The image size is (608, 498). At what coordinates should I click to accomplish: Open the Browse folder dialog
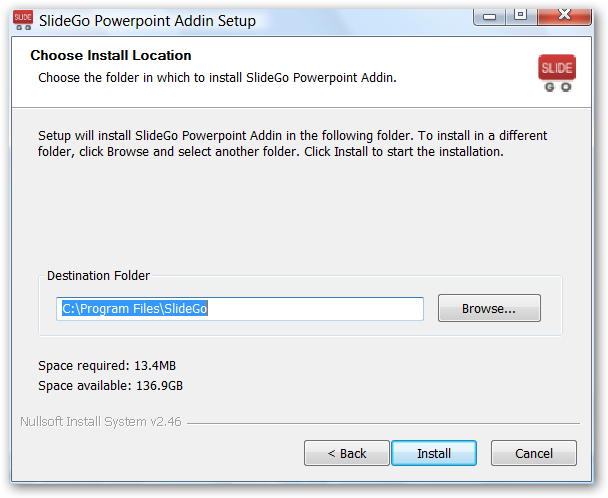coord(489,308)
